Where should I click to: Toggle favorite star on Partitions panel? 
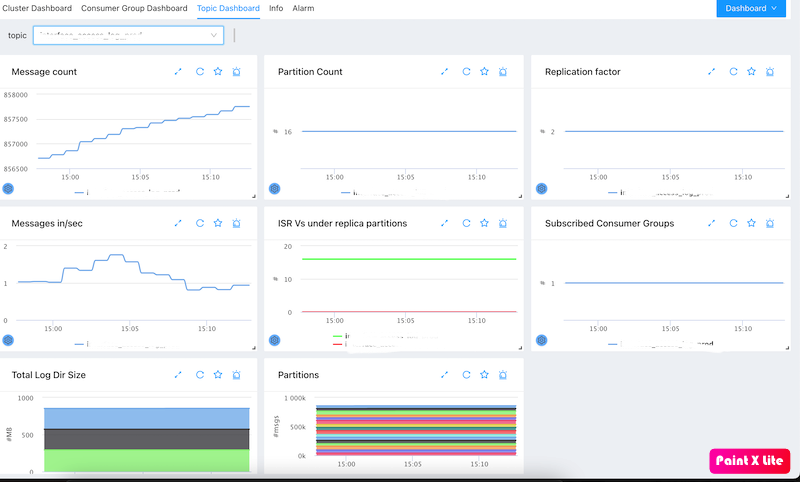[x=484, y=375]
